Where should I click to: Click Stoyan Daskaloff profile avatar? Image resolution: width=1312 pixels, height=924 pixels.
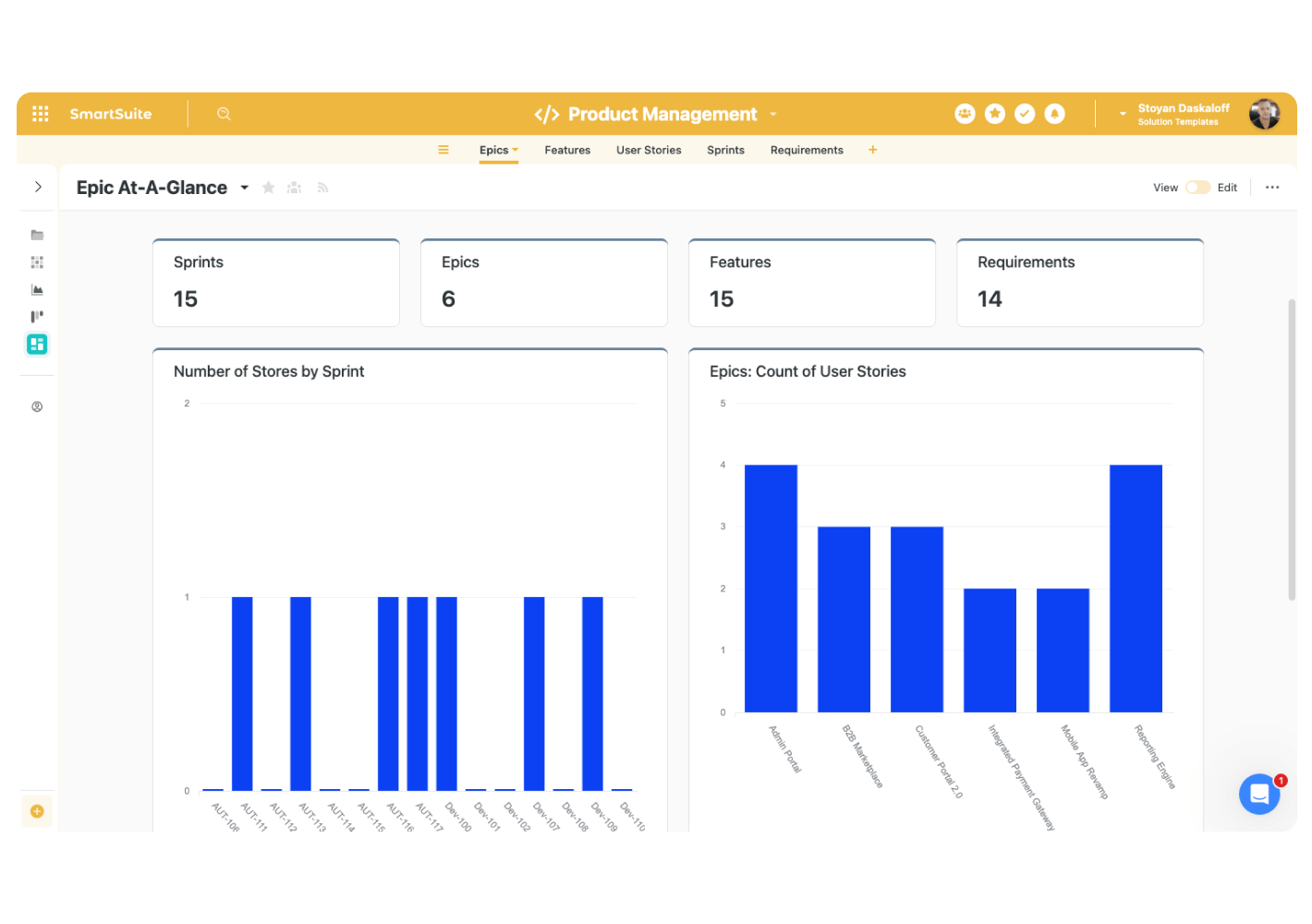(x=1264, y=114)
